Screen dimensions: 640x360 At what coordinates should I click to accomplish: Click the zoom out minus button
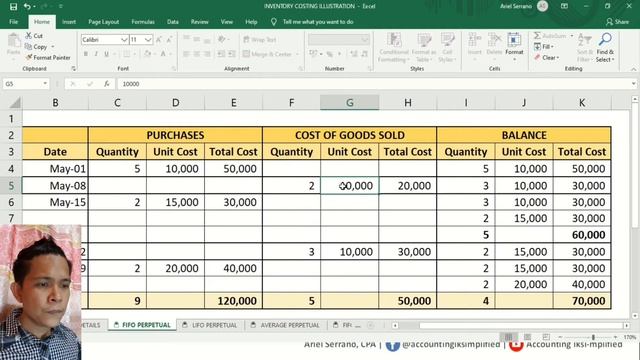(560, 337)
